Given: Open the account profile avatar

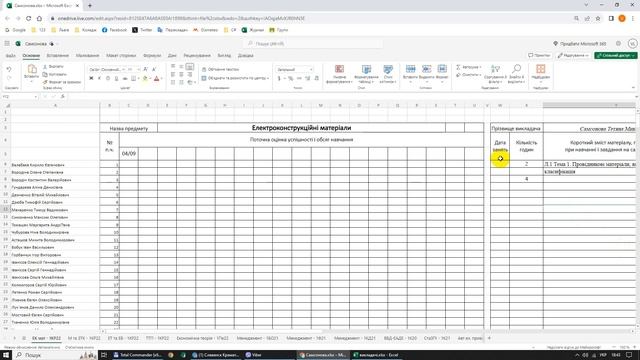Looking at the screenshot, I should (x=632, y=43).
